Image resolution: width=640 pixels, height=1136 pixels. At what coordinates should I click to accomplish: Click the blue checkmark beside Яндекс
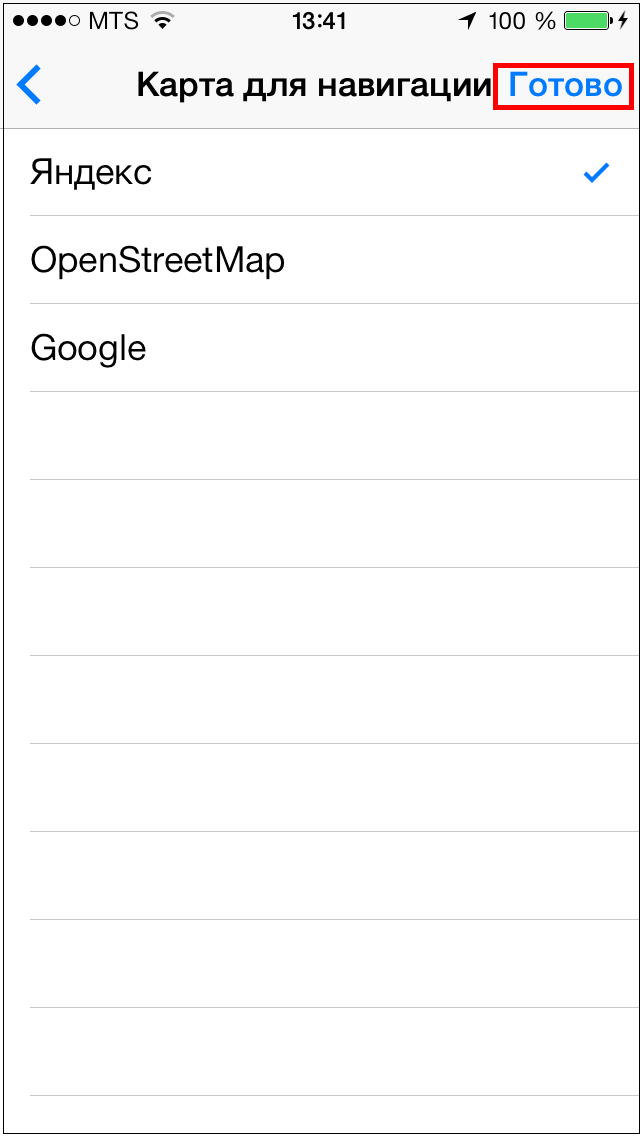tap(596, 173)
